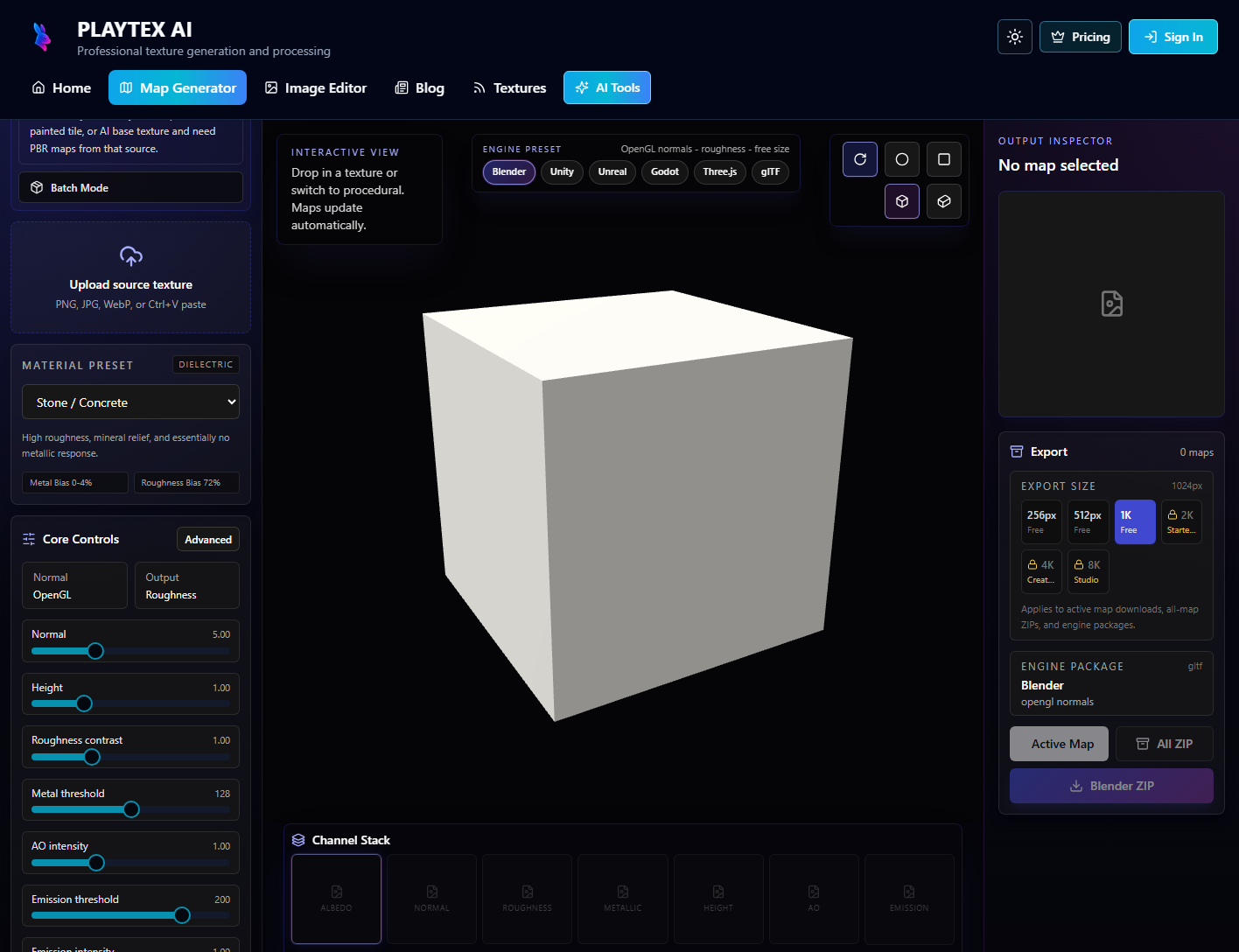Click the cloud upload icon

tap(131, 256)
